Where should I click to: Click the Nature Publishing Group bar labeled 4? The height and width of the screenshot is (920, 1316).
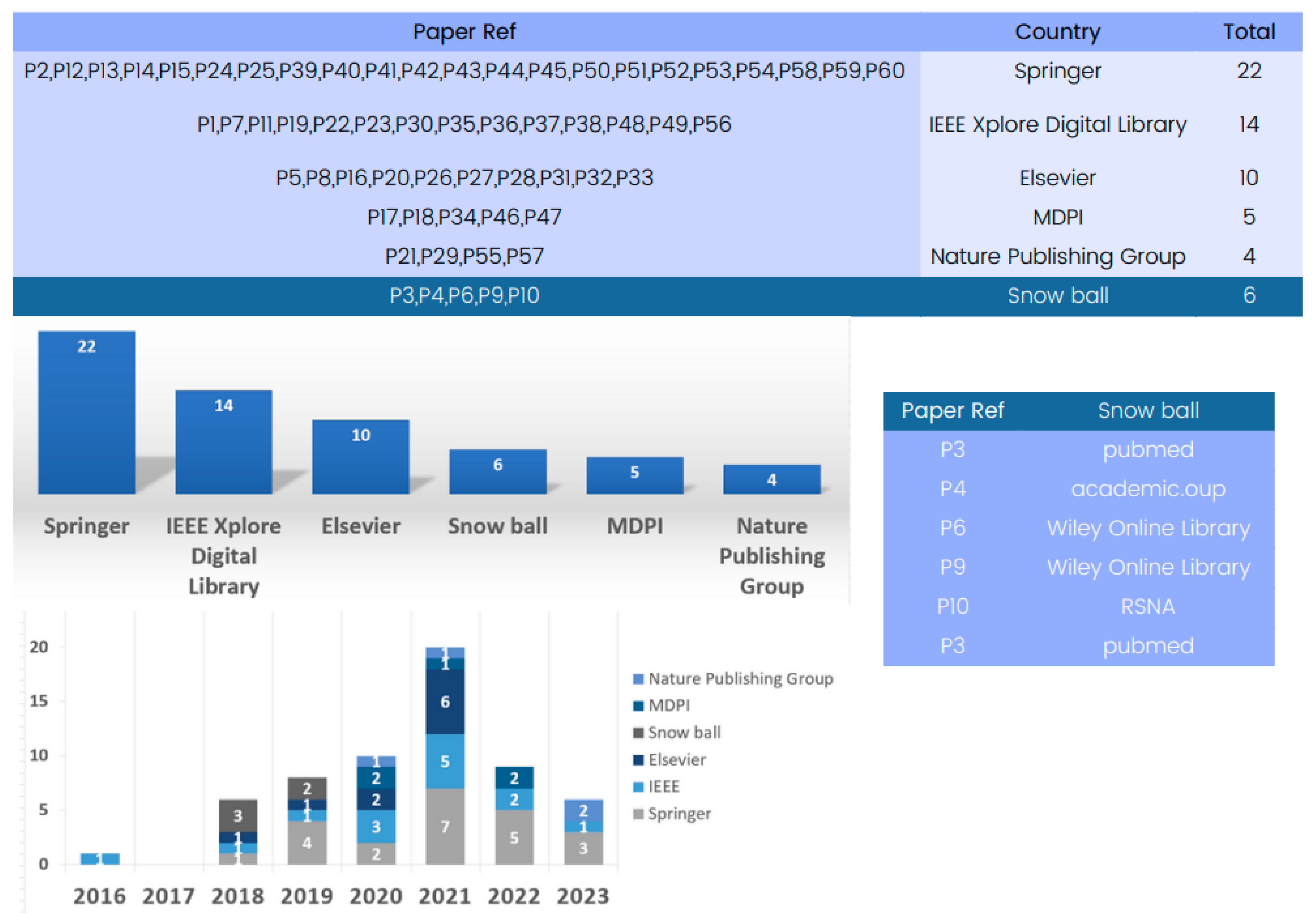coord(771,479)
